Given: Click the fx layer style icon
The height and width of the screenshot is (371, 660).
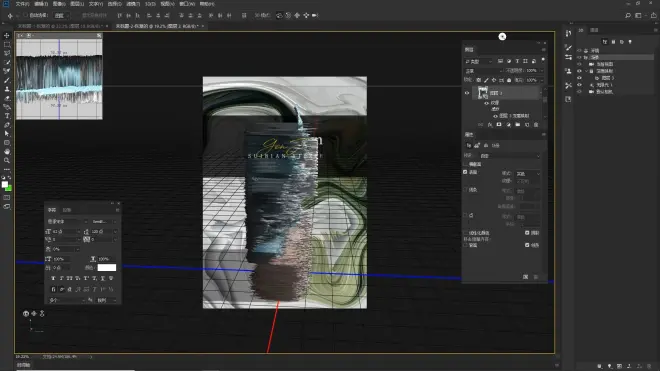Looking at the screenshot, I should pos(490,125).
